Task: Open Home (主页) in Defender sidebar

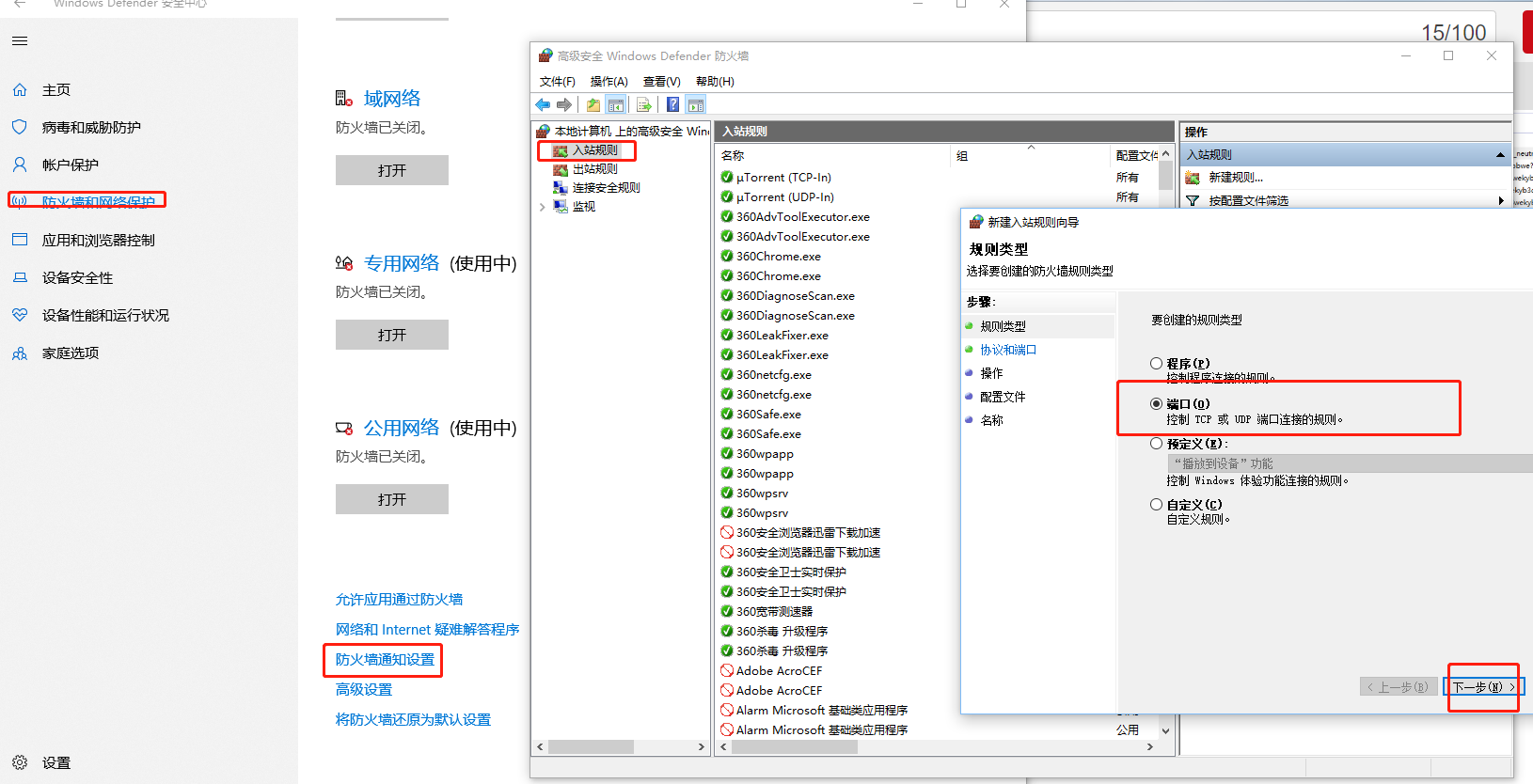Action: 55,89
